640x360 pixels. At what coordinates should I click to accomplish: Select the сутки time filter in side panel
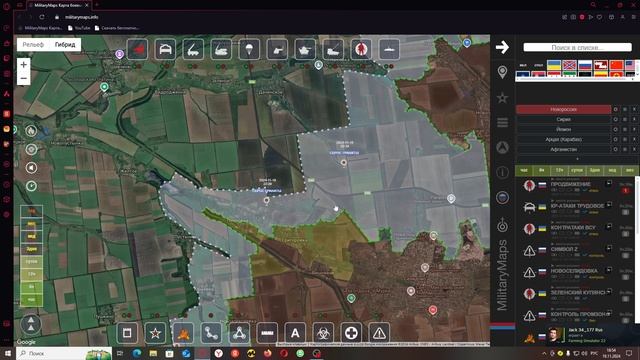[x=577, y=170]
